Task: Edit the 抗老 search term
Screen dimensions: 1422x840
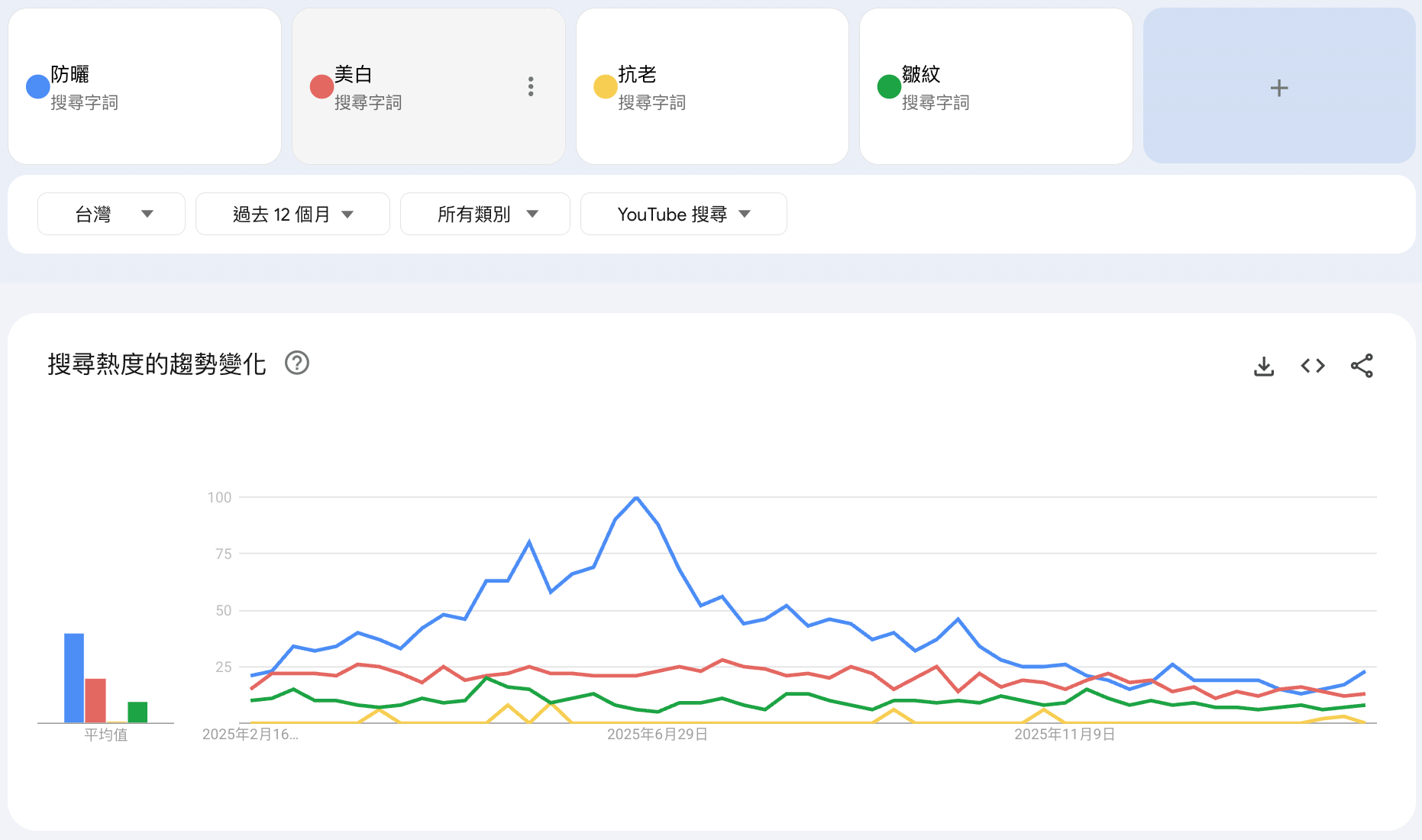Action: point(637,75)
